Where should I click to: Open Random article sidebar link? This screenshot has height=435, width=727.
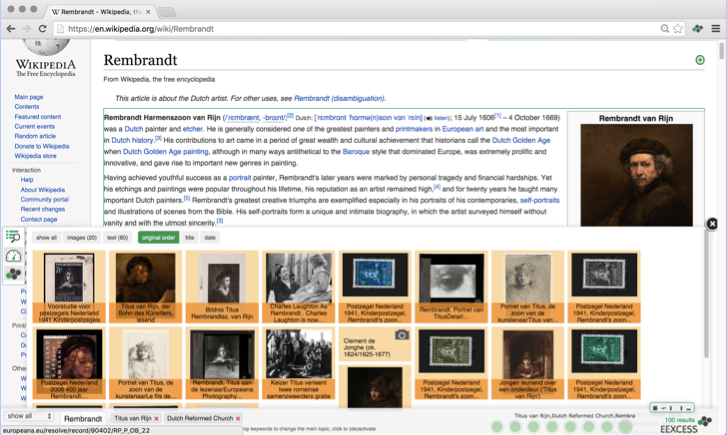click(x=35, y=136)
